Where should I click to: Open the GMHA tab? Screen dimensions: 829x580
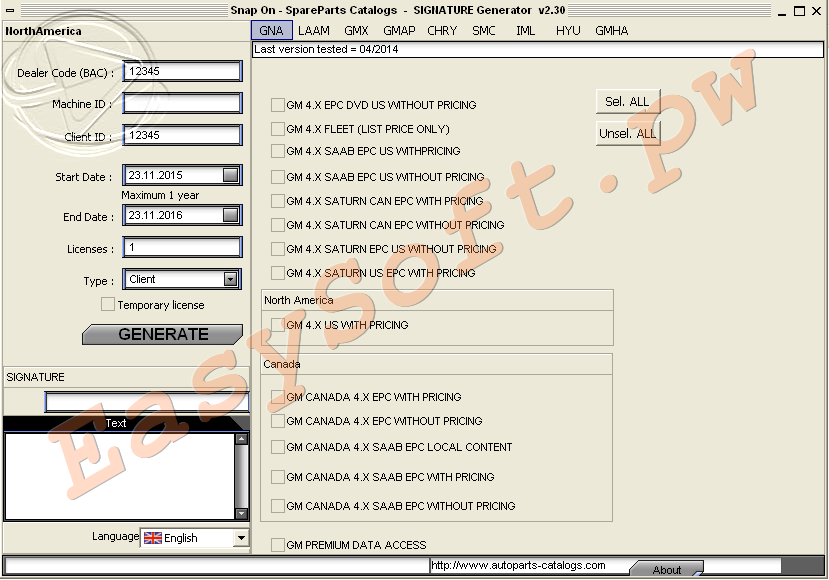pyautogui.click(x=612, y=31)
